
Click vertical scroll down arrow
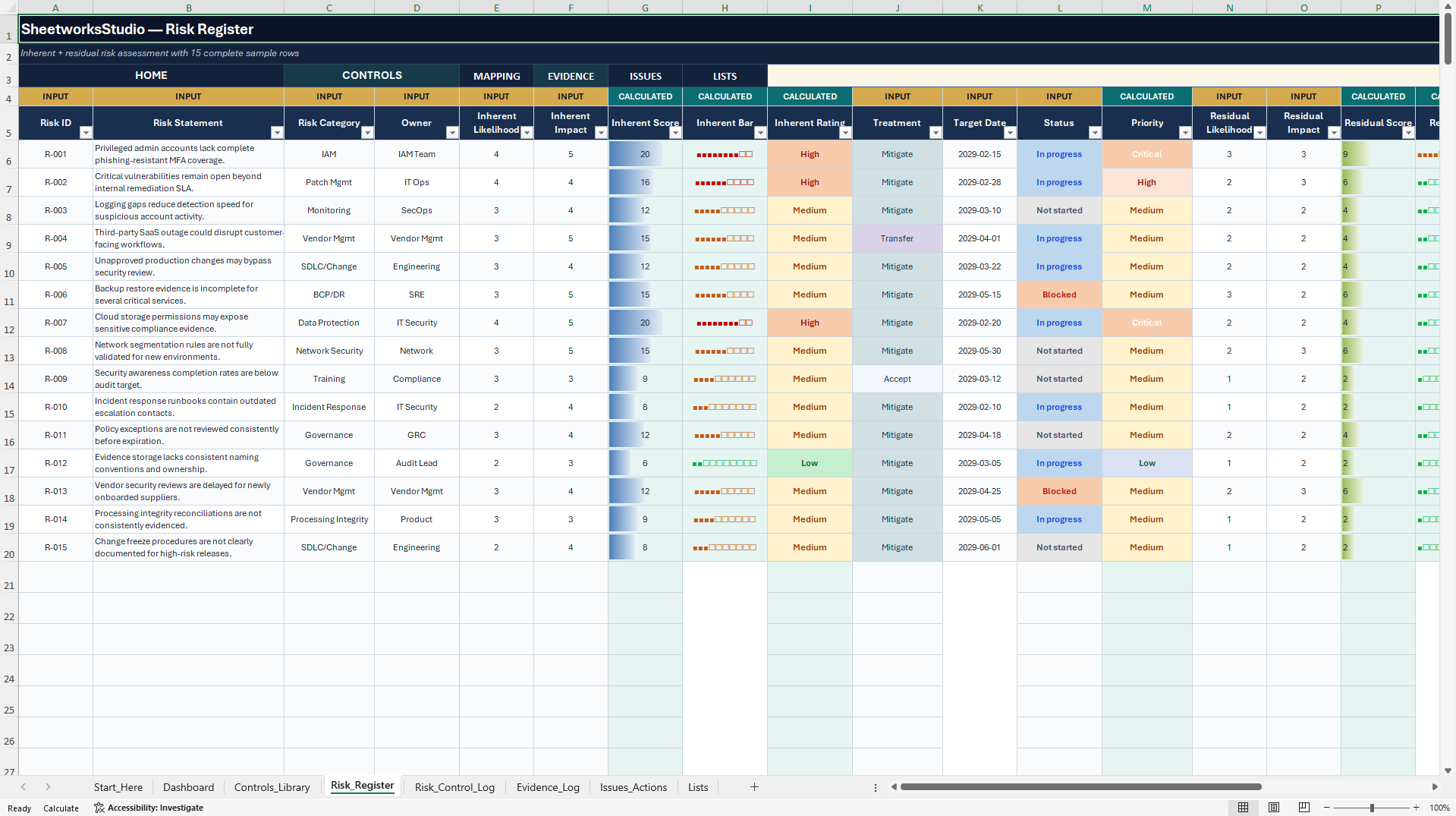point(1448,770)
